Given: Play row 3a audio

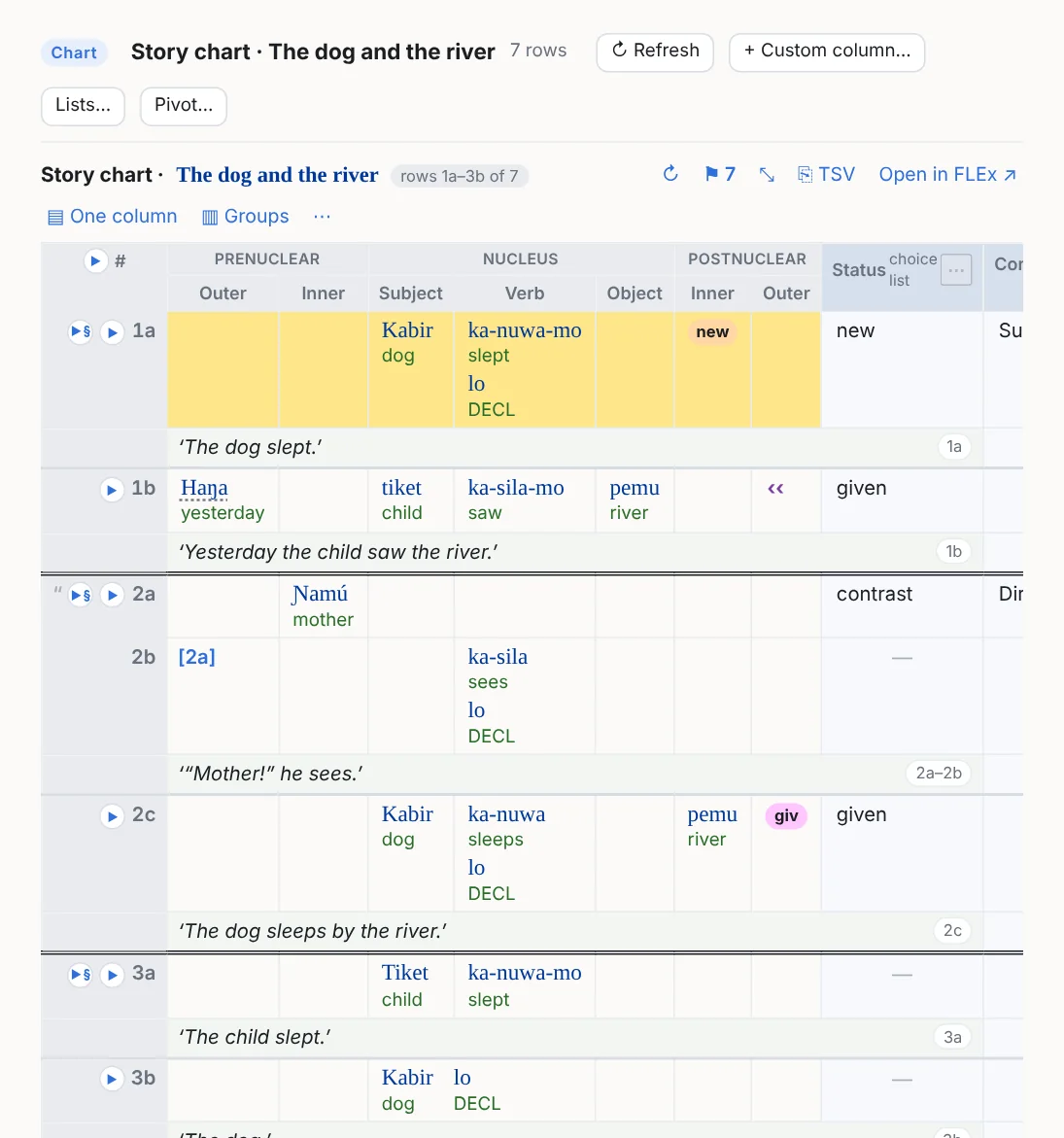Looking at the screenshot, I should pyautogui.click(x=112, y=975).
